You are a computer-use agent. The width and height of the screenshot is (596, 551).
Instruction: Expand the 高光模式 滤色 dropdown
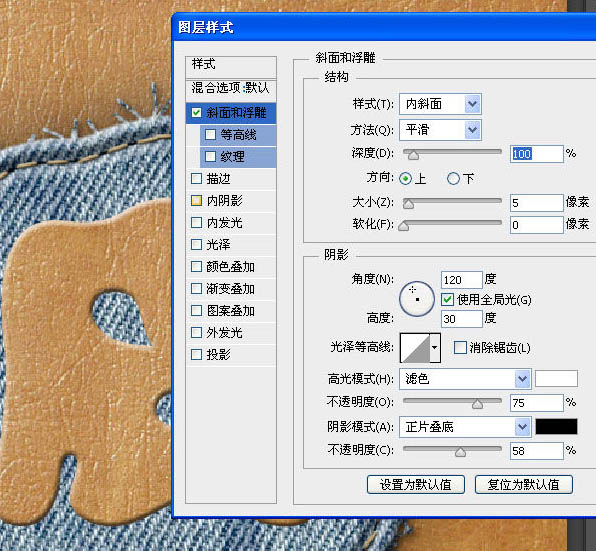pos(465,379)
